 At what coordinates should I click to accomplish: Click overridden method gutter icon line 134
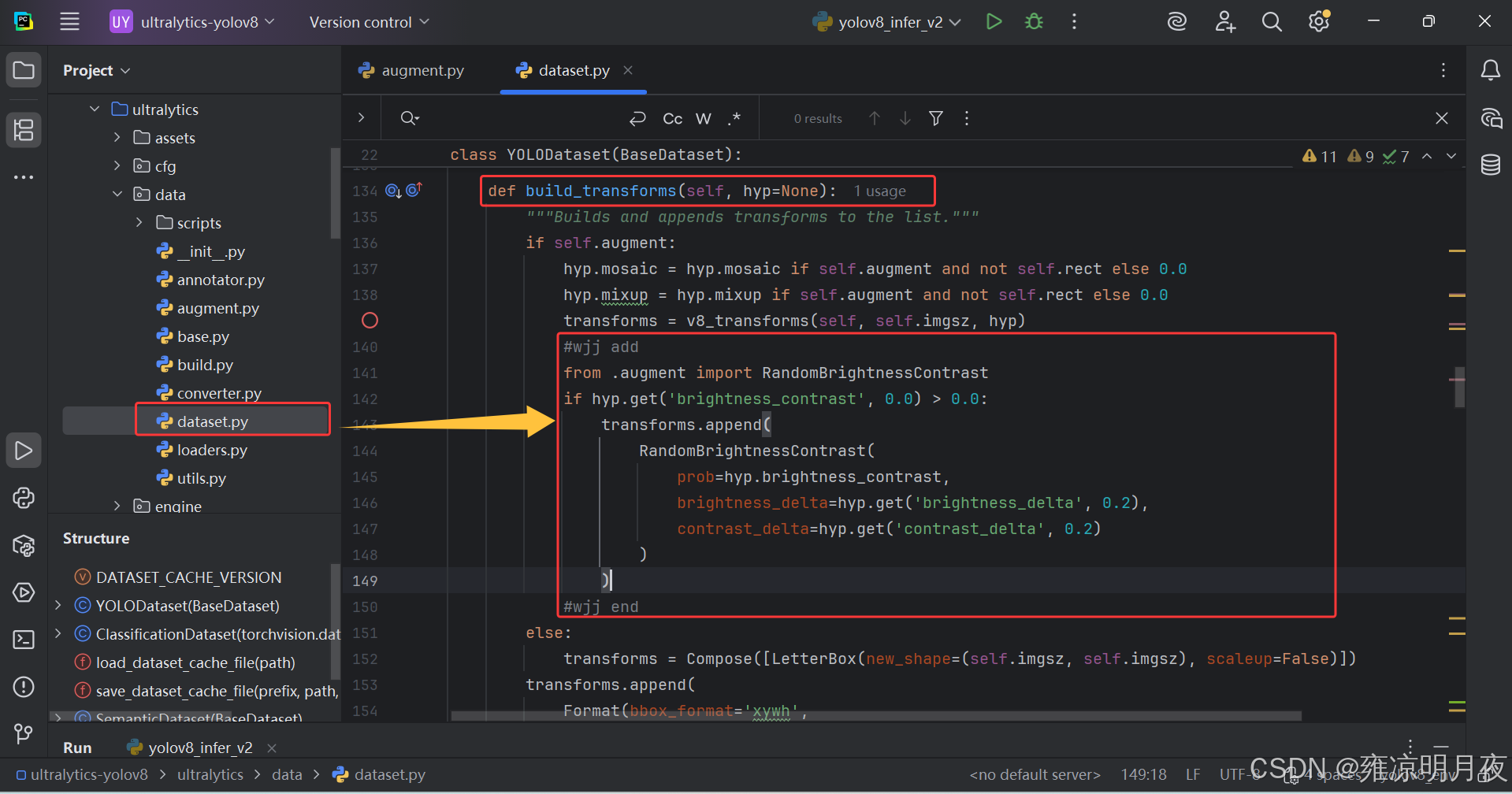[x=393, y=190]
